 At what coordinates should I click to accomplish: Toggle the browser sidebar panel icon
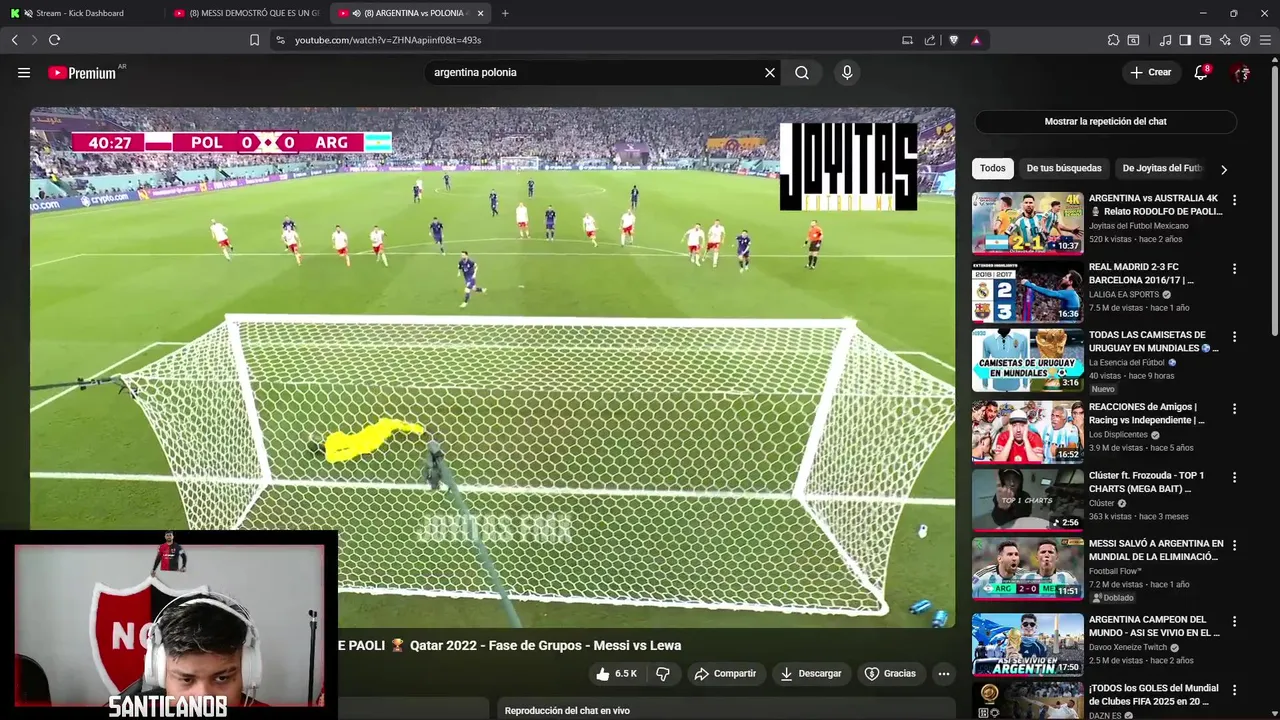click(x=1185, y=40)
